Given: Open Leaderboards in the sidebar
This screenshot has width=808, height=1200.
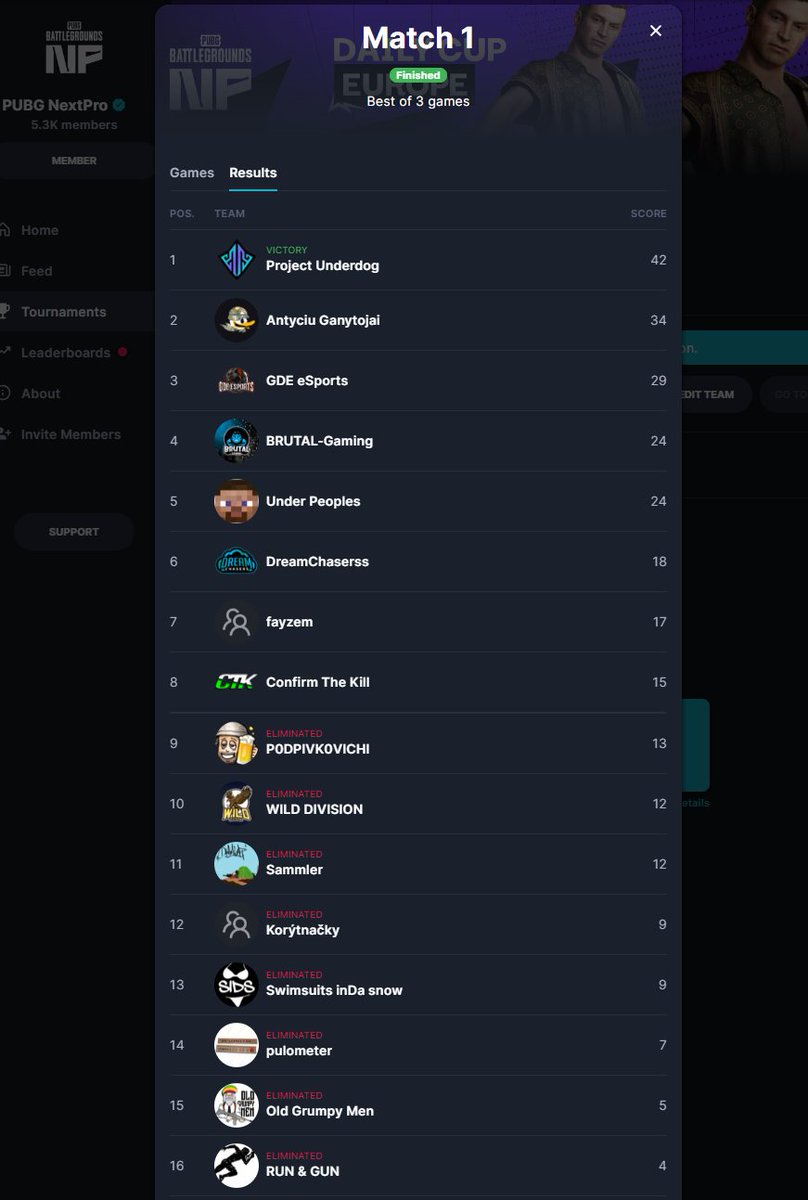Looking at the screenshot, I should (x=65, y=353).
